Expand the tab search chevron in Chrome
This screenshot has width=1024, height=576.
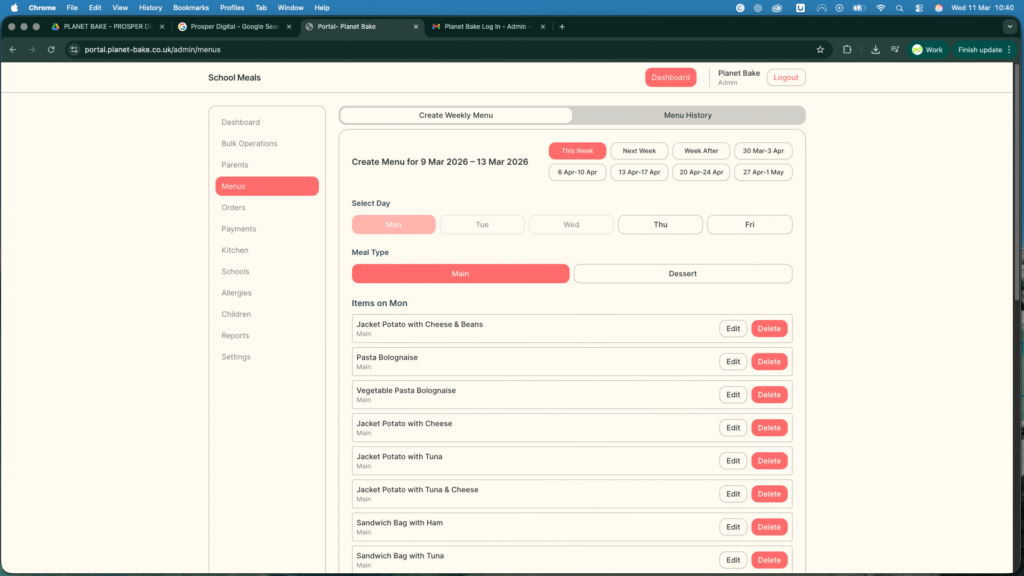pyautogui.click(x=1009, y=27)
